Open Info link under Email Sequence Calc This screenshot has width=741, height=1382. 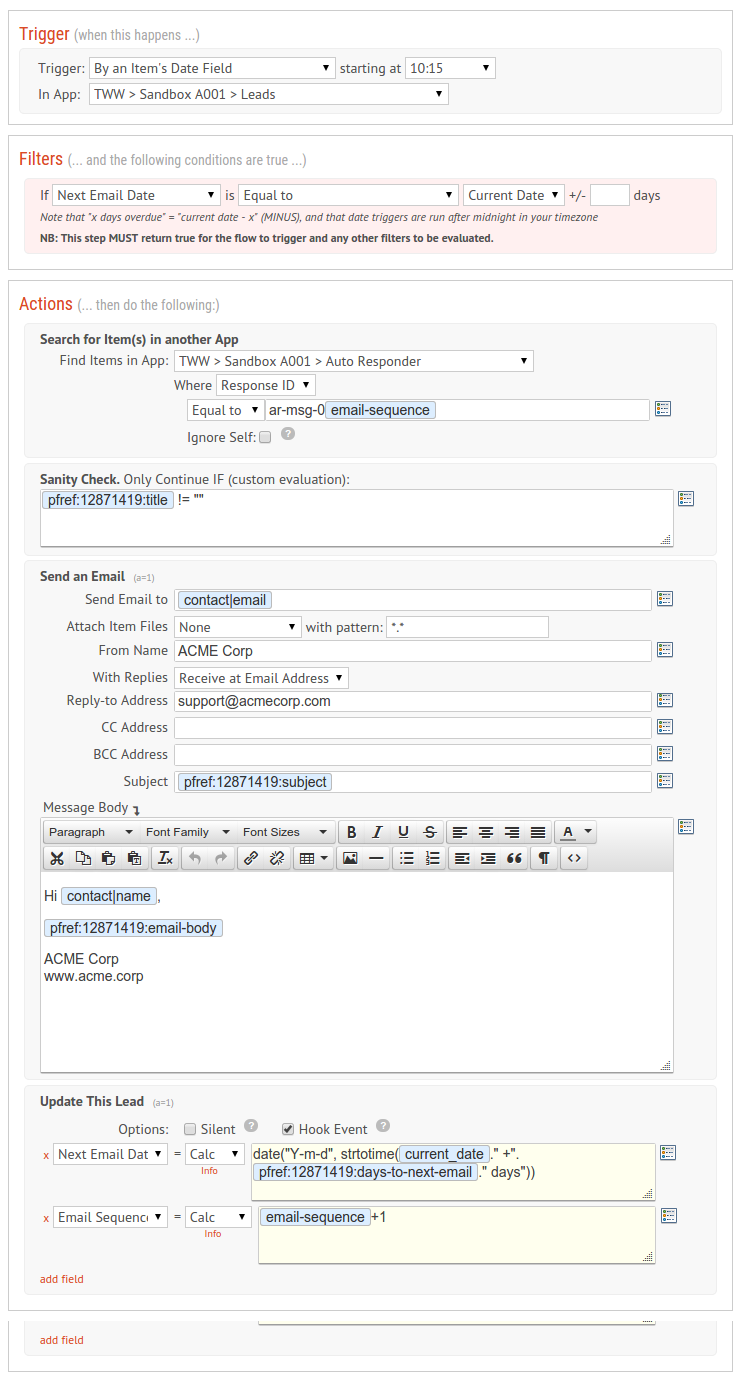click(x=213, y=1234)
